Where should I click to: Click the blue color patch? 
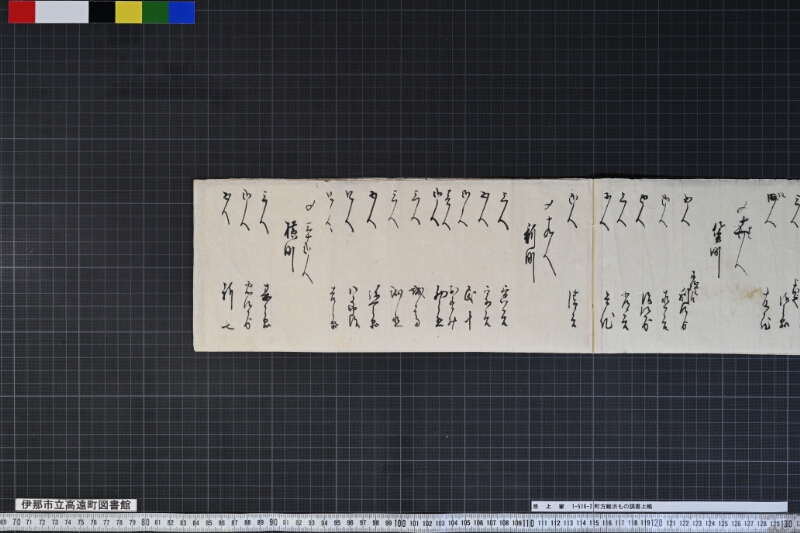click(x=182, y=12)
